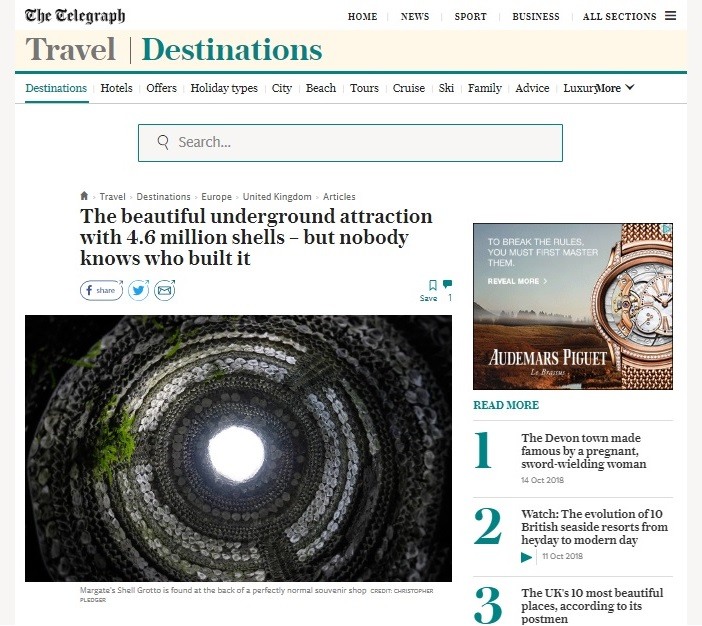Select the Cruise tab
This screenshot has width=702, height=626.
pyautogui.click(x=409, y=88)
